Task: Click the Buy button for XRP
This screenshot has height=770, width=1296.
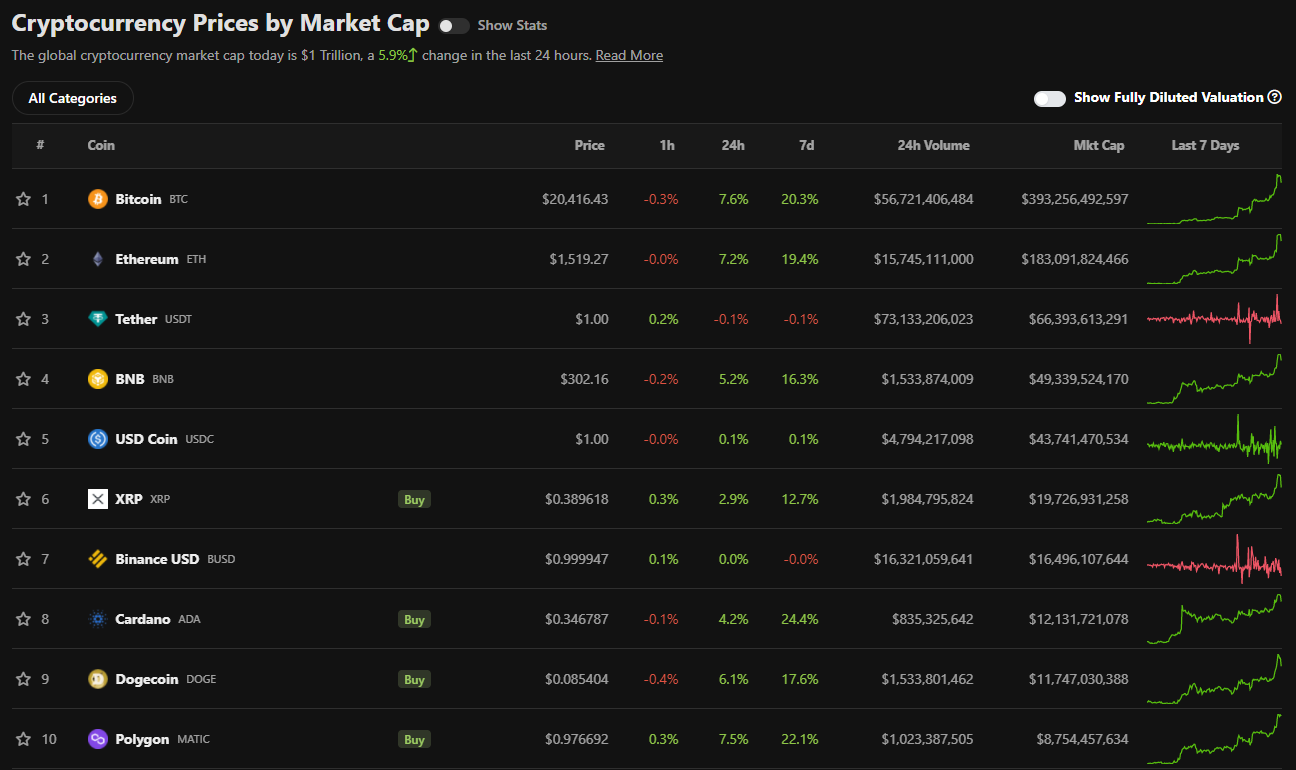Action: click(414, 499)
